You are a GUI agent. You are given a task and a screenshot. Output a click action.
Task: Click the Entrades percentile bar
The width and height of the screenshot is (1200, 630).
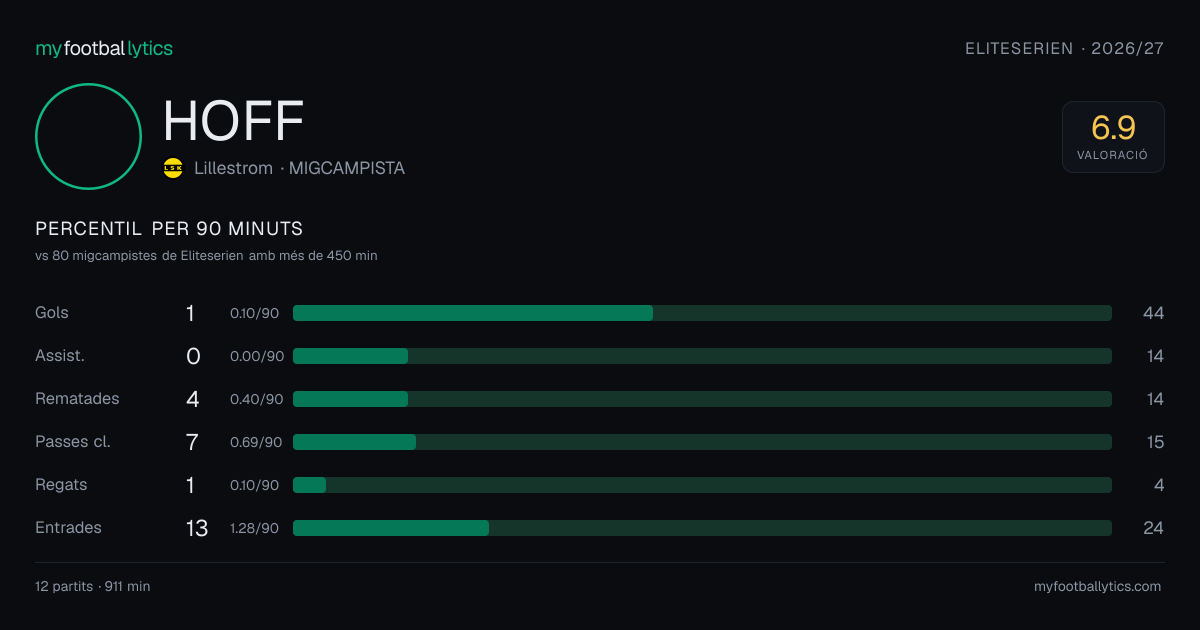click(702, 528)
